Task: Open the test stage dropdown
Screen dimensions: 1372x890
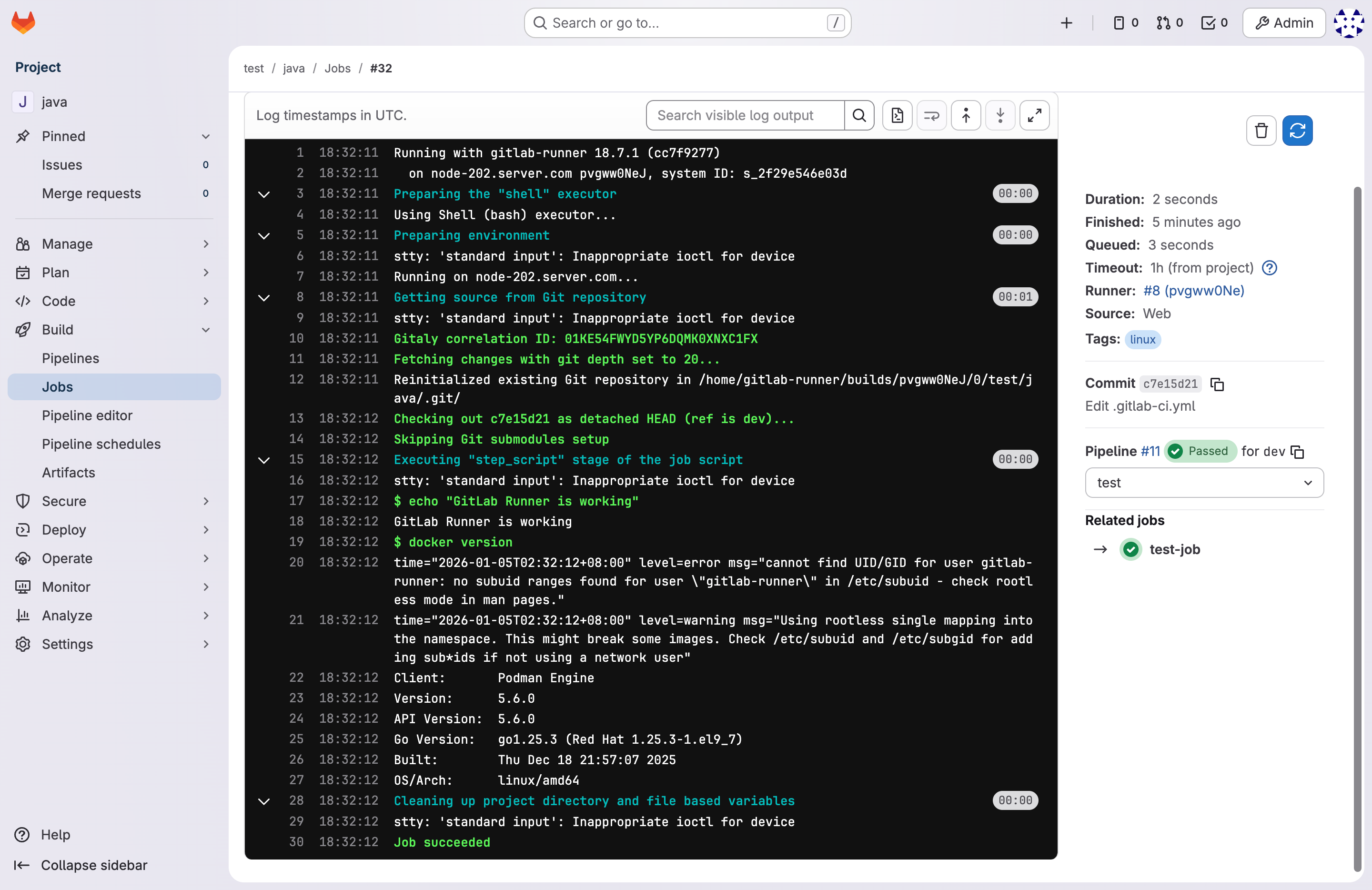Action: pos(1204,483)
